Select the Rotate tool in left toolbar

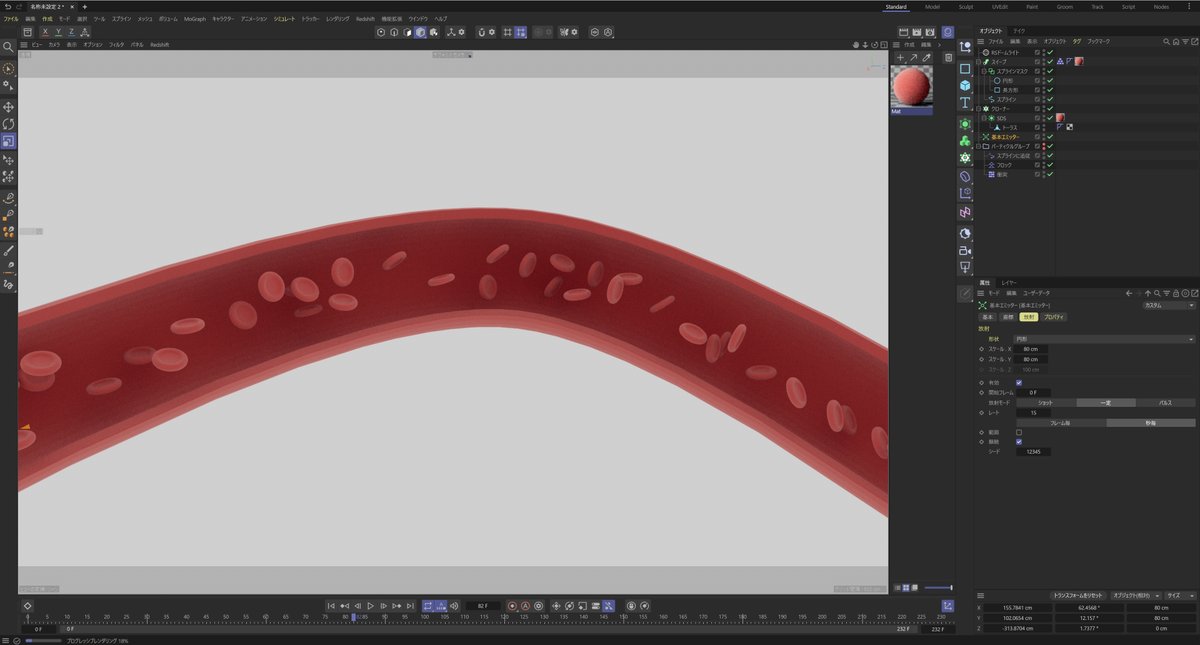[9, 124]
